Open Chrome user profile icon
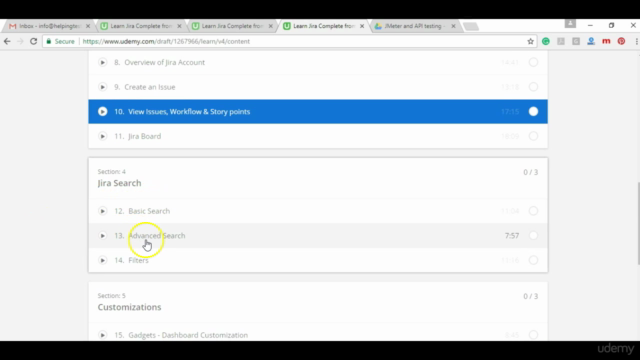640x360 pixels. 570,24
